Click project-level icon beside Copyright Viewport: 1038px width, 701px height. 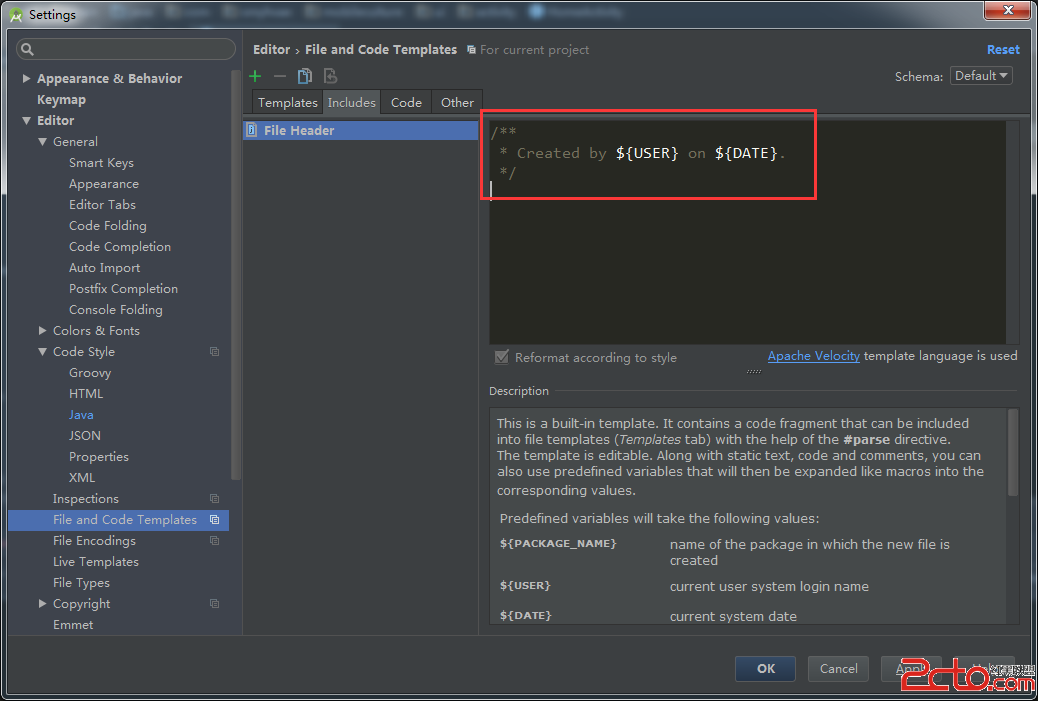[214, 604]
